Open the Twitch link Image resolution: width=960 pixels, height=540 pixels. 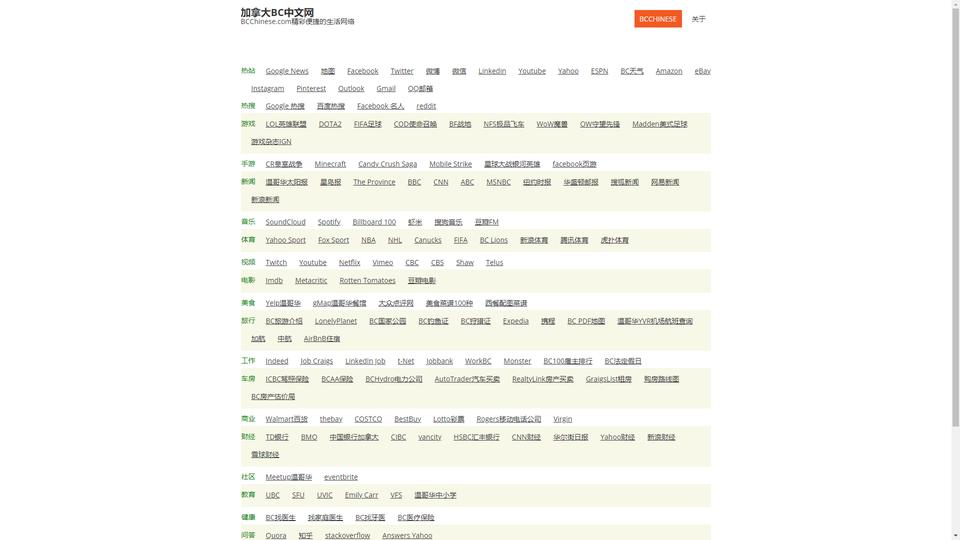pos(276,262)
